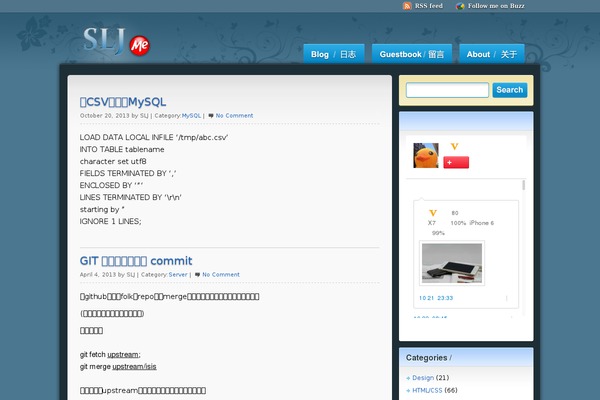Open the RSS feed link
600x400 pixels.
tap(429, 6)
